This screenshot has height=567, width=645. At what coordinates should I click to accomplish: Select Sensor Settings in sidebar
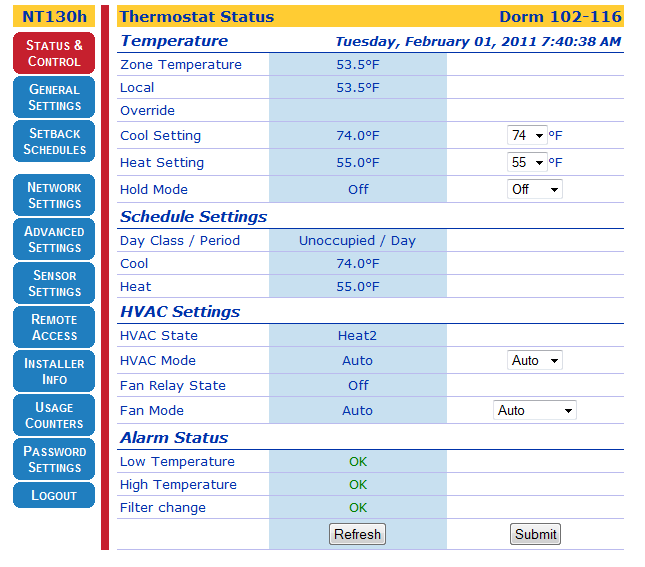tap(54, 283)
